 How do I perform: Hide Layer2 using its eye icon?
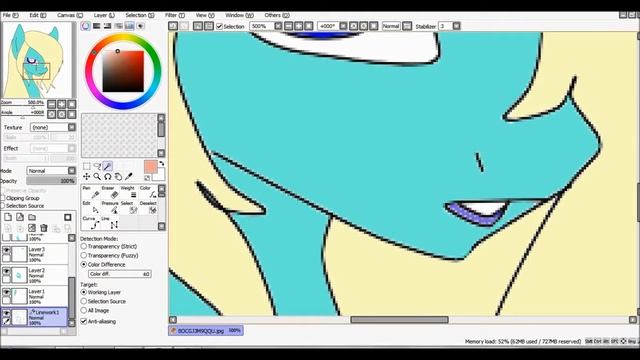(x=7, y=271)
